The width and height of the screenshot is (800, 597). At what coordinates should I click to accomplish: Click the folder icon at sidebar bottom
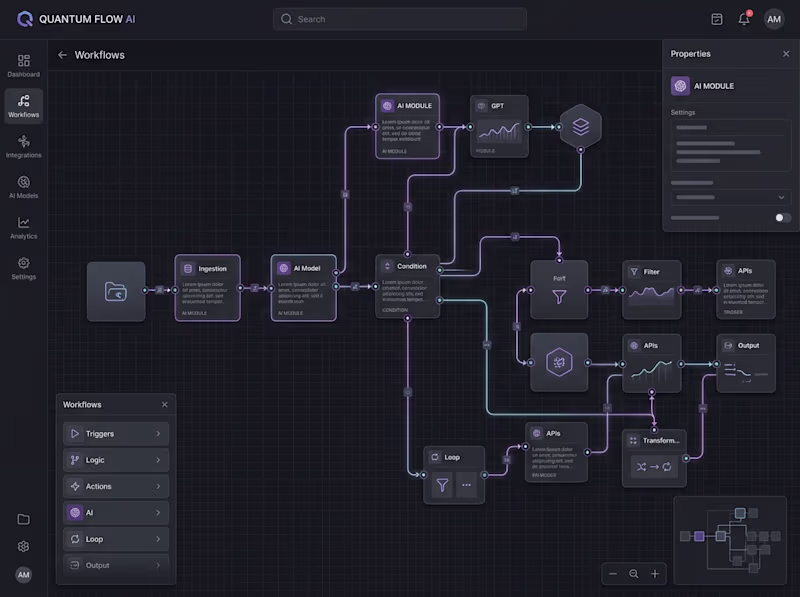coord(23,519)
